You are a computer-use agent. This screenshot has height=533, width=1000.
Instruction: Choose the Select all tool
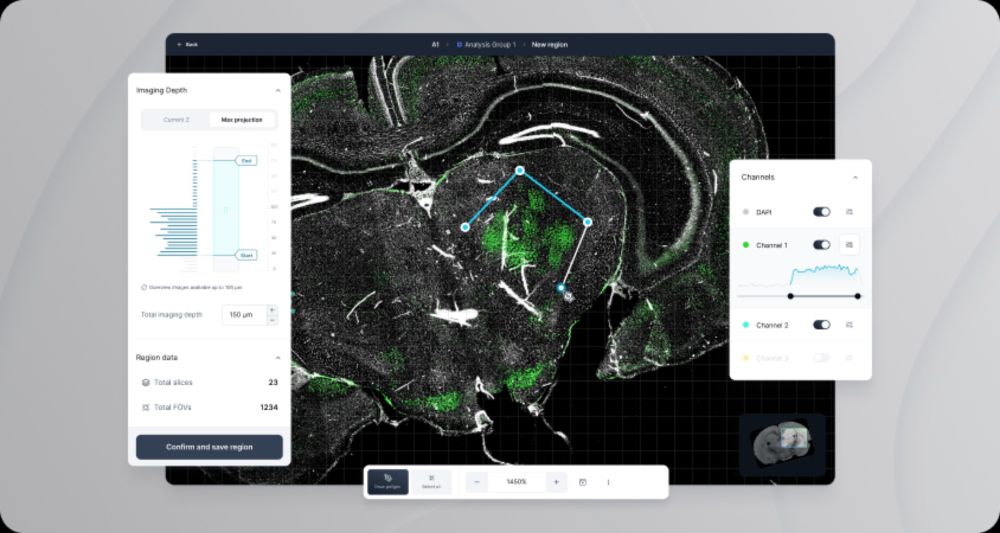[431, 482]
